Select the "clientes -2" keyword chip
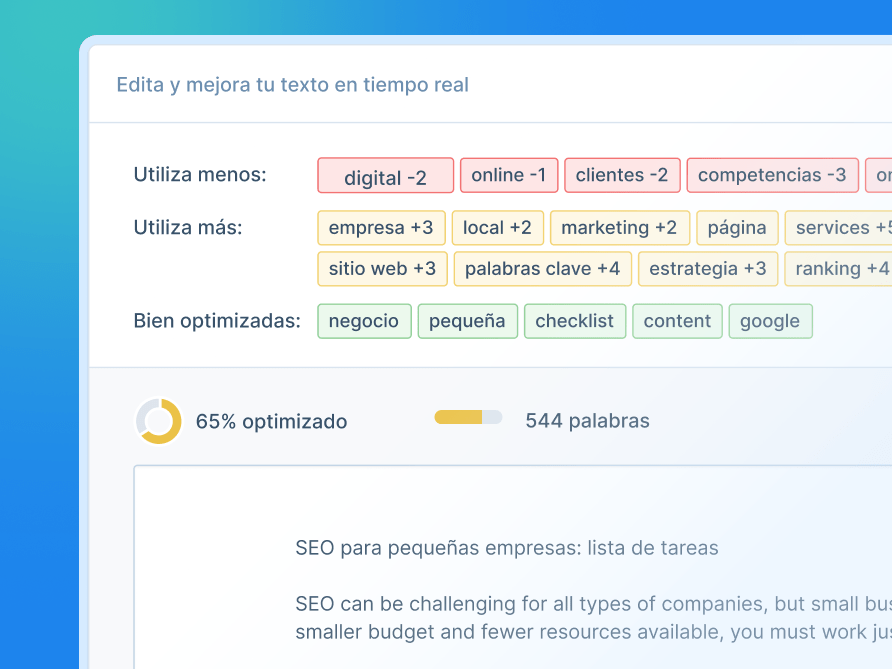The width and height of the screenshot is (892, 669). click(x=622, y=174)
